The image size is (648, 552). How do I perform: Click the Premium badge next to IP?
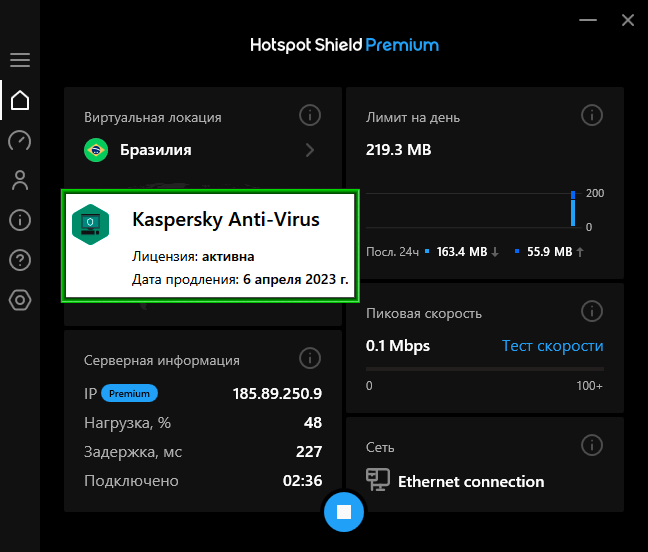coord(129,393)
